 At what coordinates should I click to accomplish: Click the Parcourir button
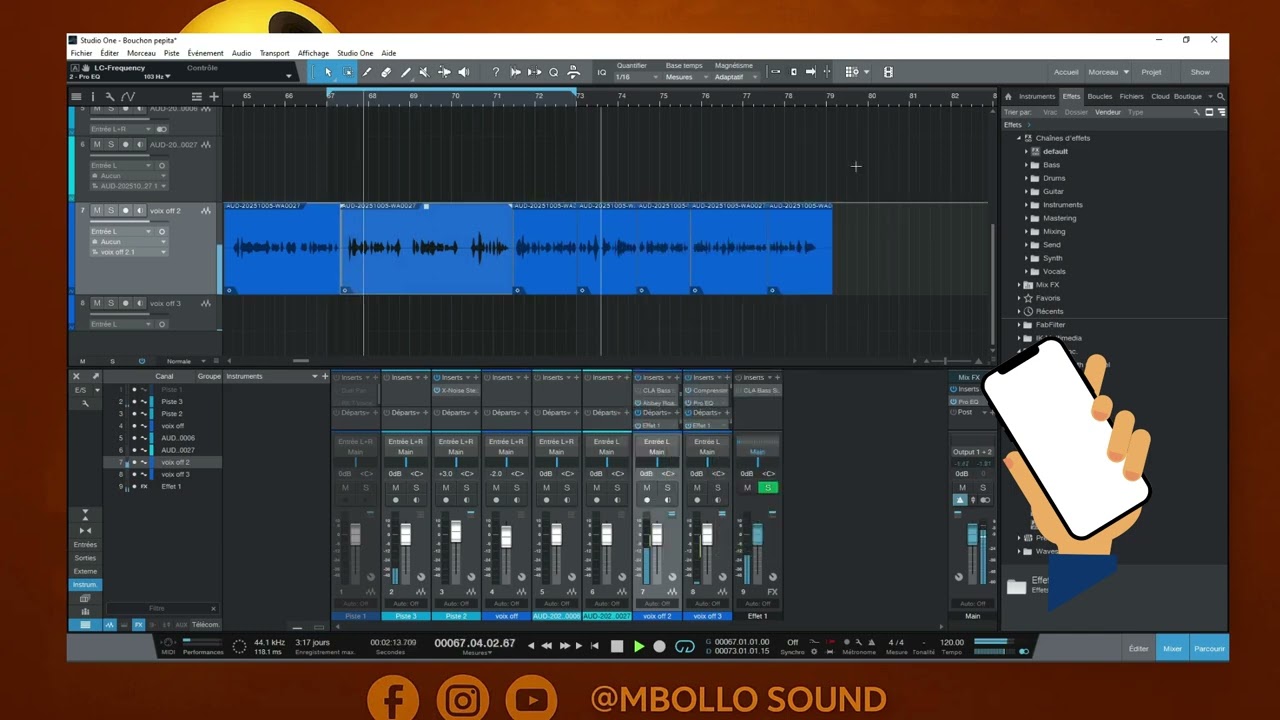(1209, 649)
